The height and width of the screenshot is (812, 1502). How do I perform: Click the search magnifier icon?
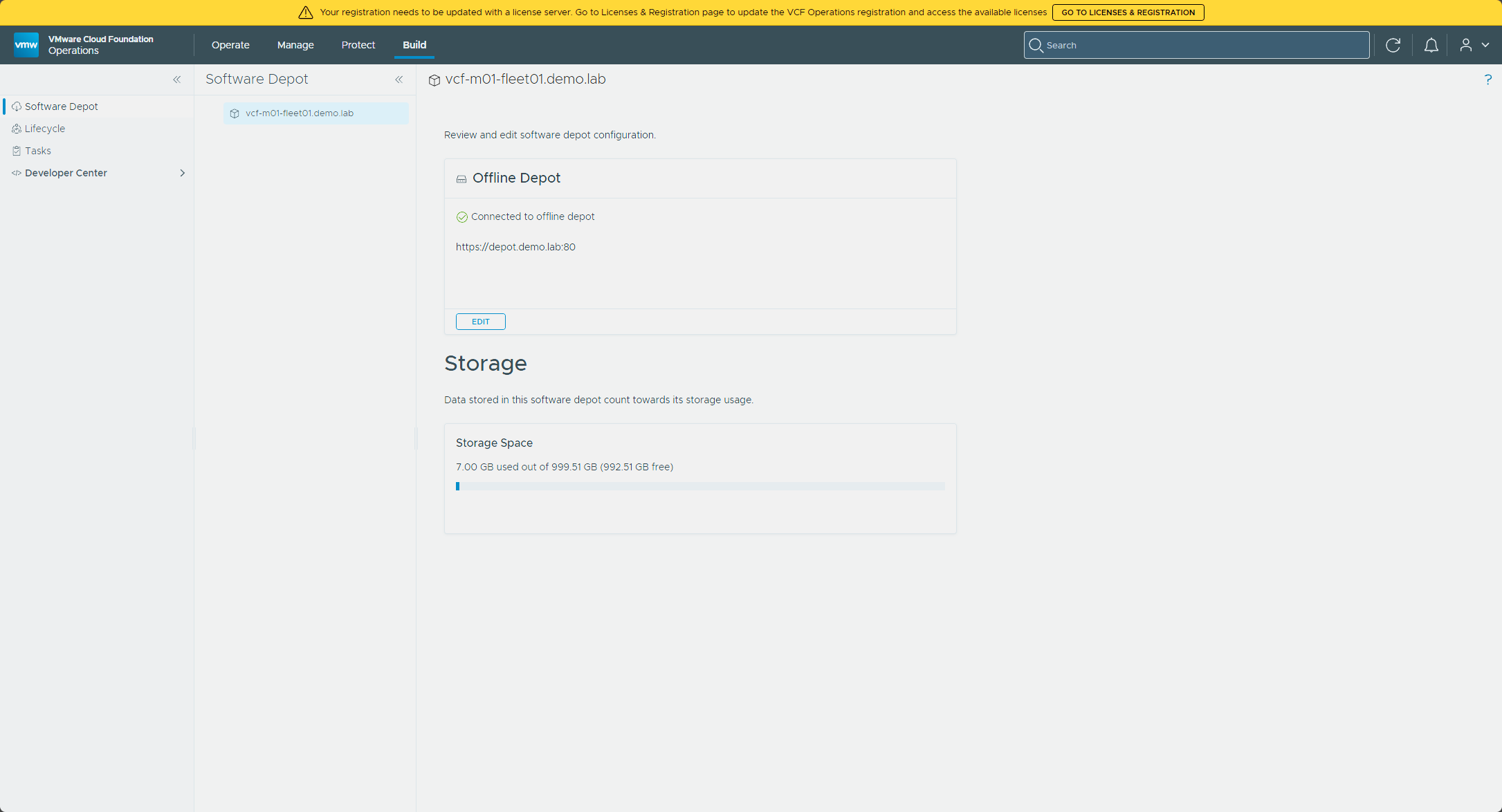[x=1036, y=46]
